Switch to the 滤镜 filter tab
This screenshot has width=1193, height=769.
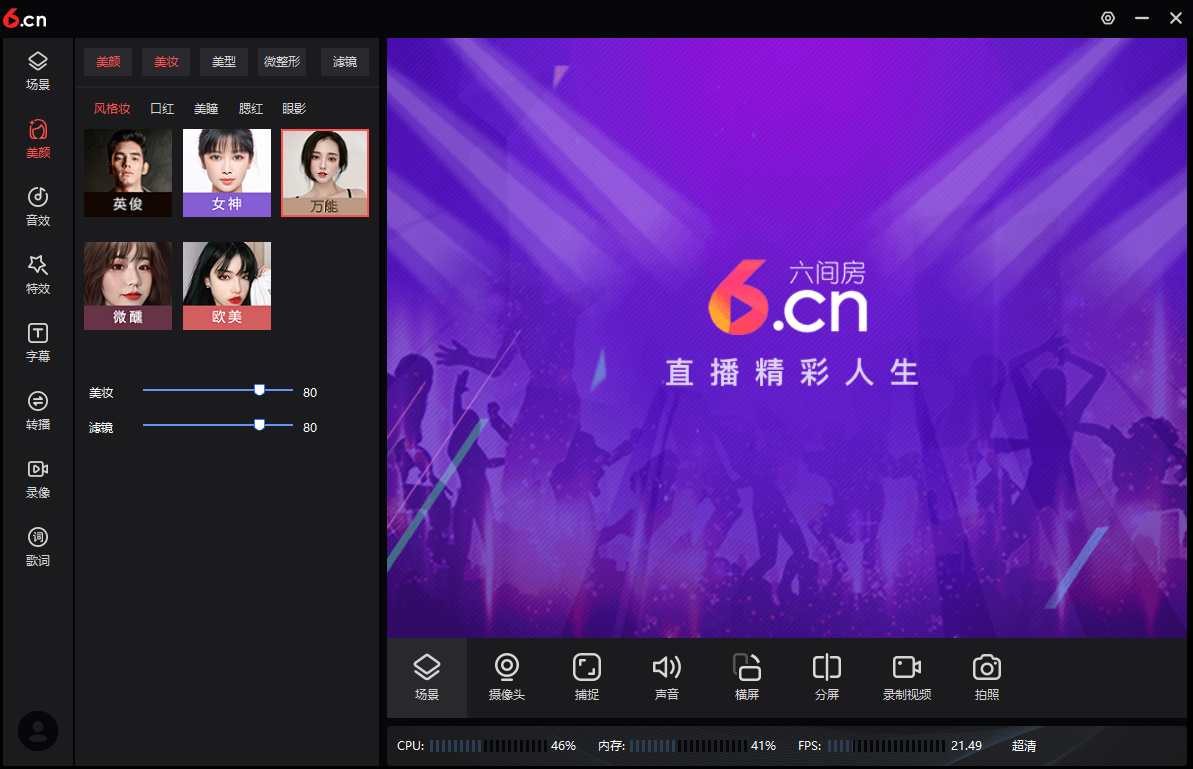(345, 62)
